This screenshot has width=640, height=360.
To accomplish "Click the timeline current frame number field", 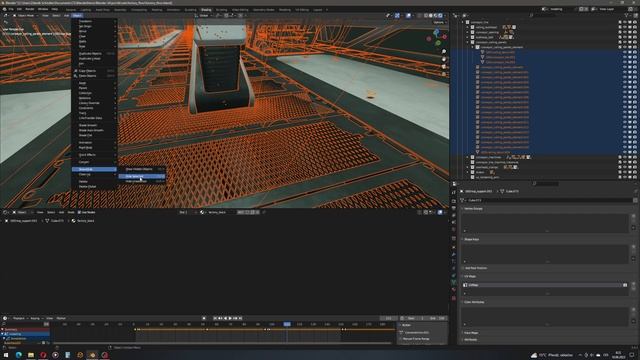I will (x=389, y=318).
